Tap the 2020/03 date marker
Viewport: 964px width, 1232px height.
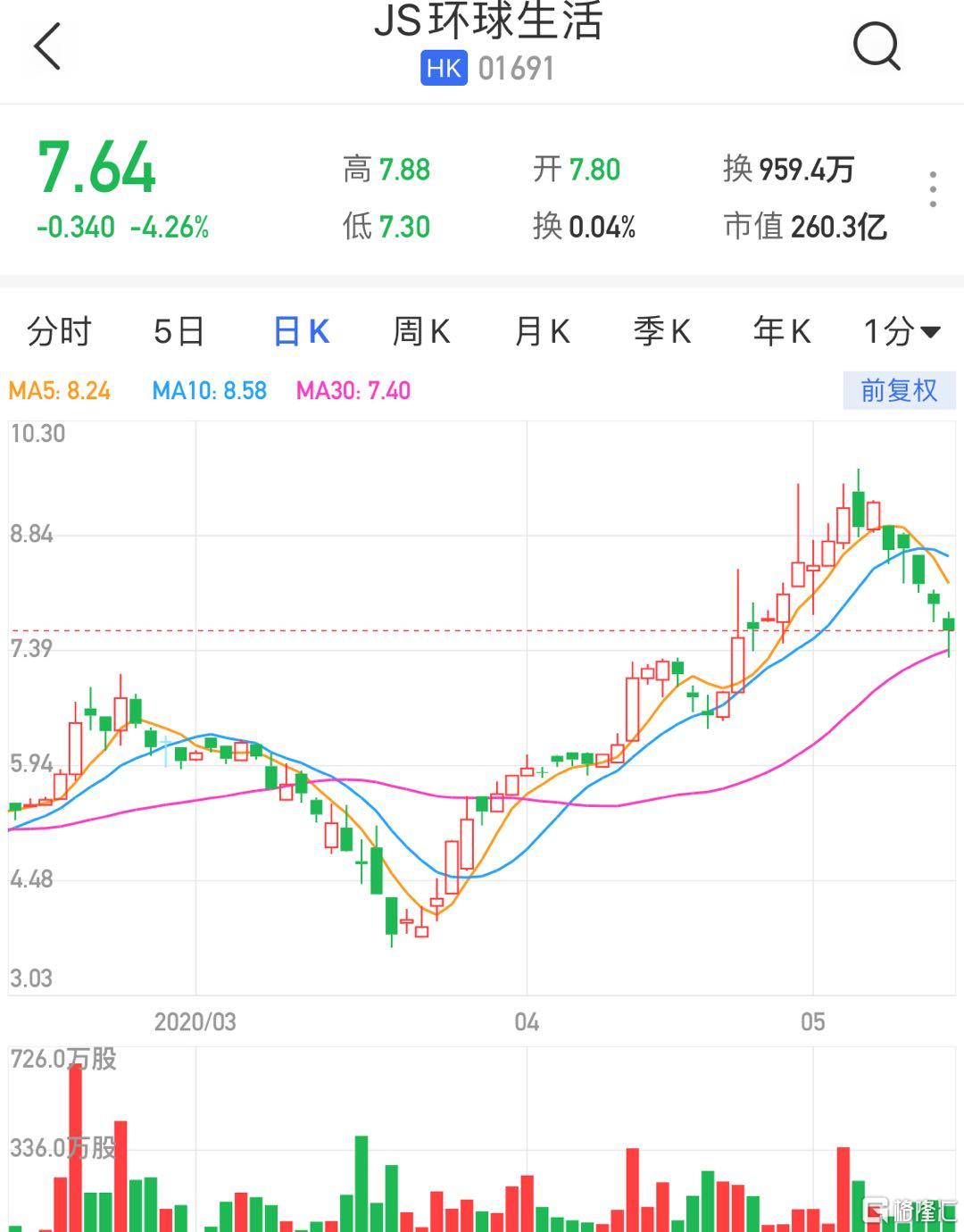tap(195, 1021)
